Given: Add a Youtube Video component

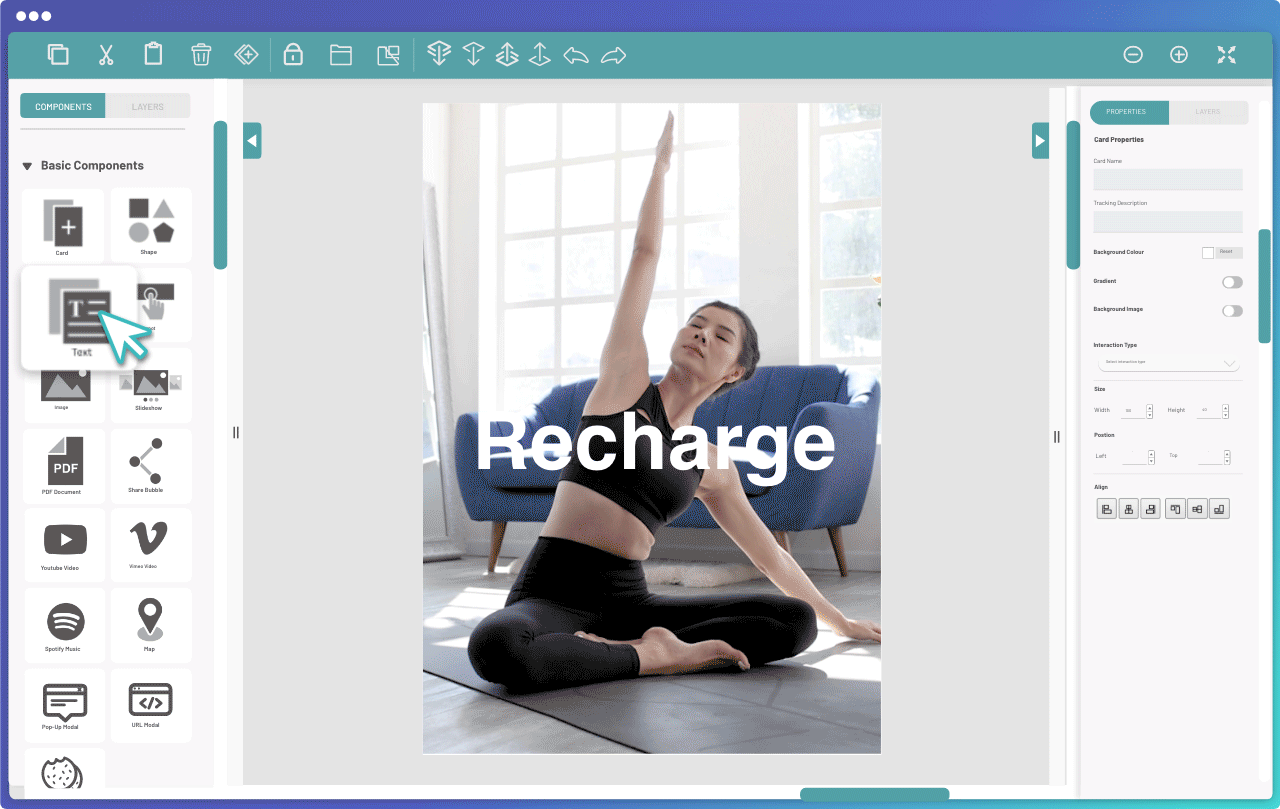Looking at the screenshot, I should click(65, 545).
